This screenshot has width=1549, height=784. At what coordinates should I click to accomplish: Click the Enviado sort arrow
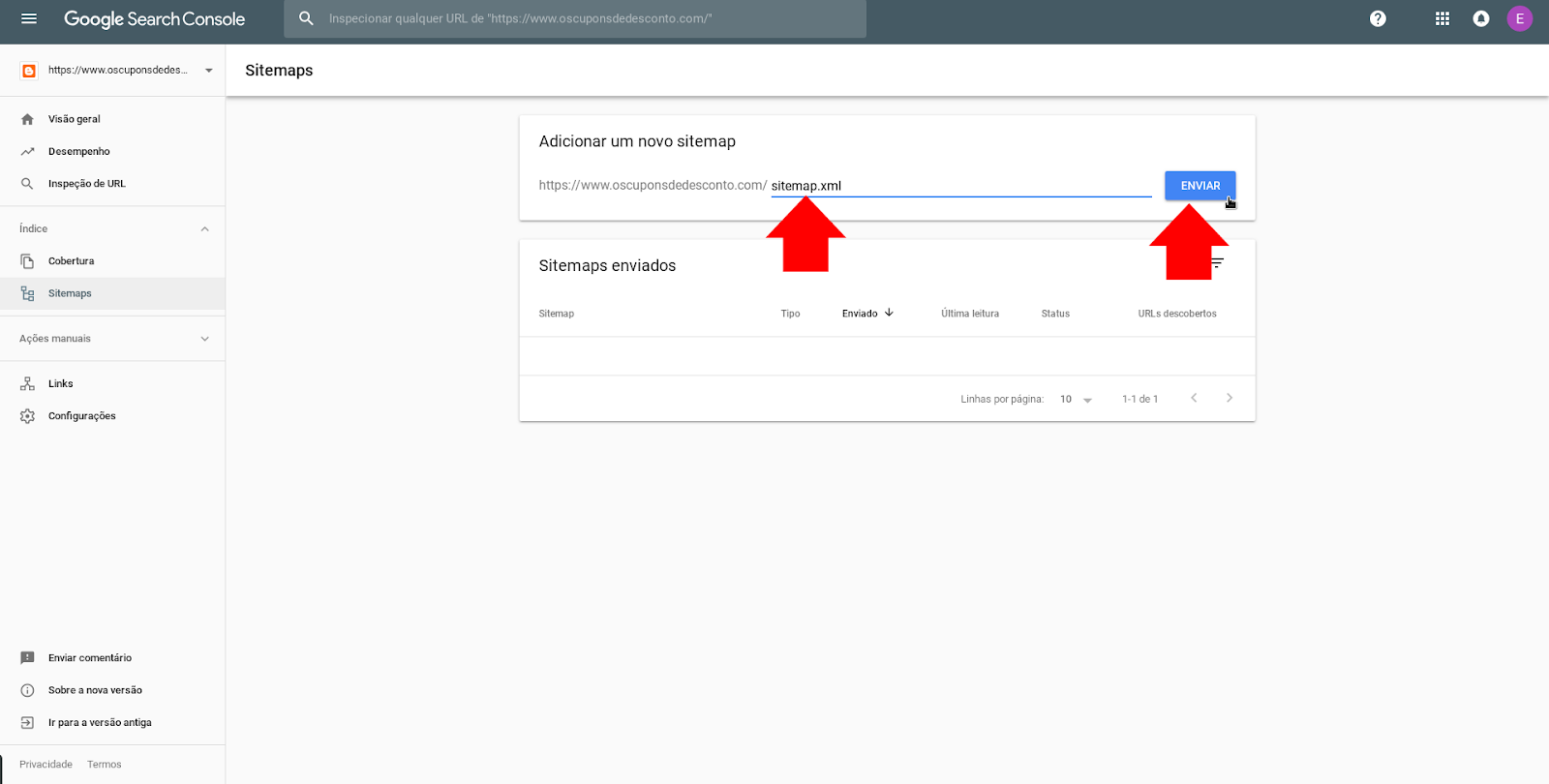tap(889, 313)
